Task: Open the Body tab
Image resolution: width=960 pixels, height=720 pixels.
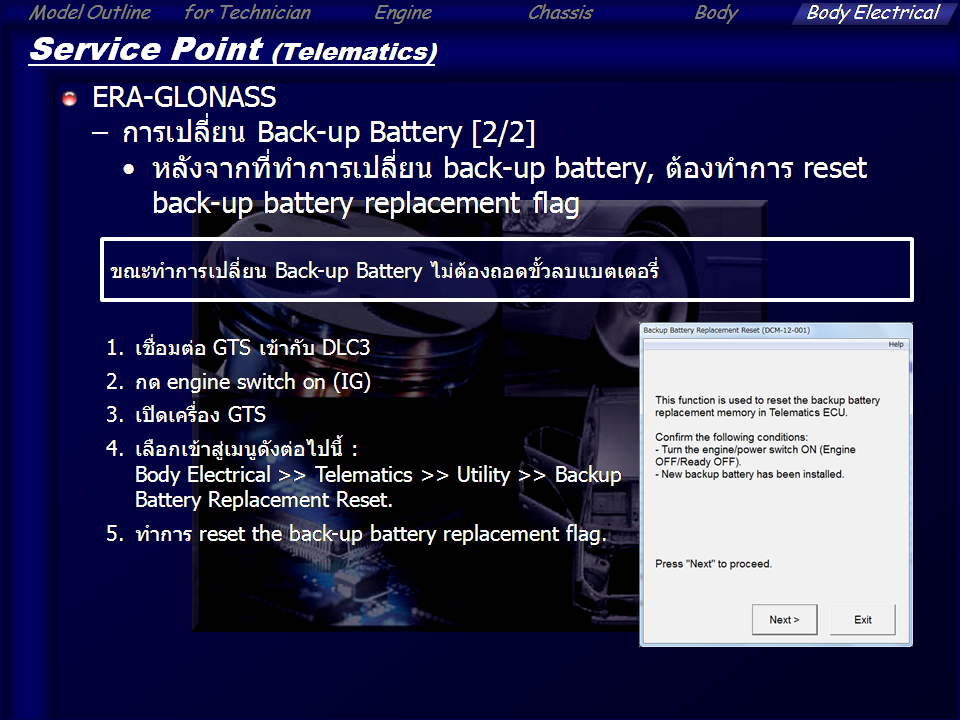Action: pos(716,13)
